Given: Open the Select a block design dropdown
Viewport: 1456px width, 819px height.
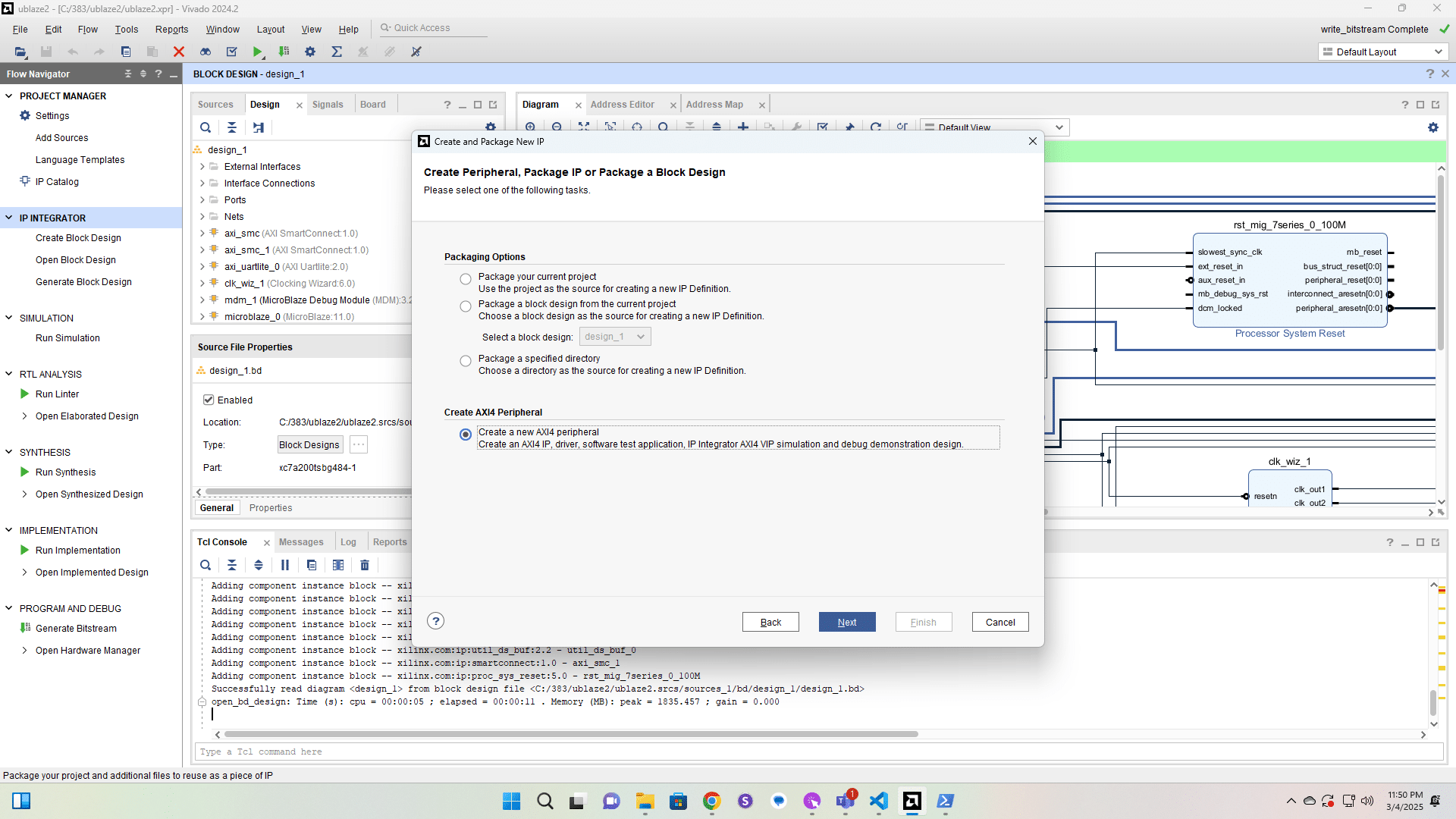Looking at the screenshot, I should point(615,337).
